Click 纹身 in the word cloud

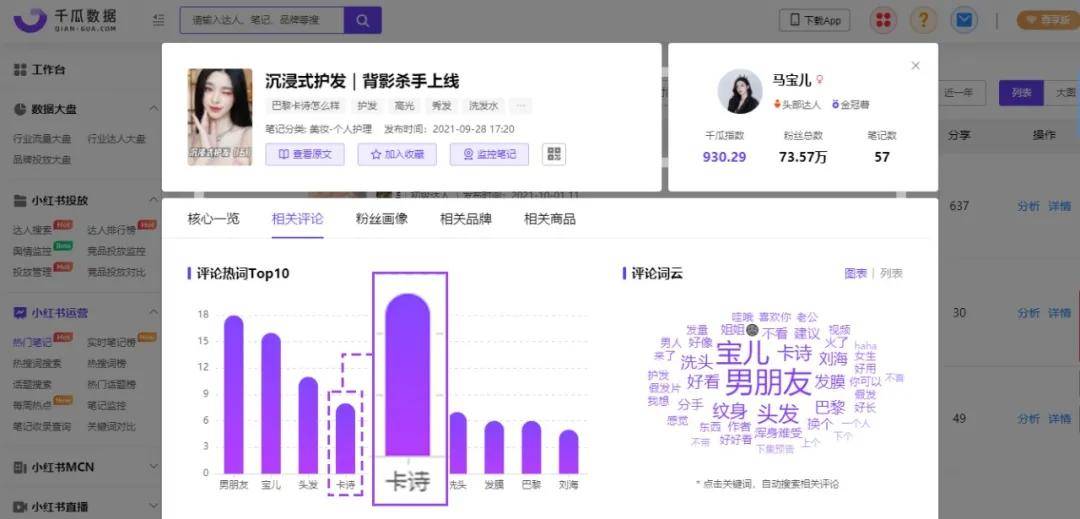[x=729, y=412]
